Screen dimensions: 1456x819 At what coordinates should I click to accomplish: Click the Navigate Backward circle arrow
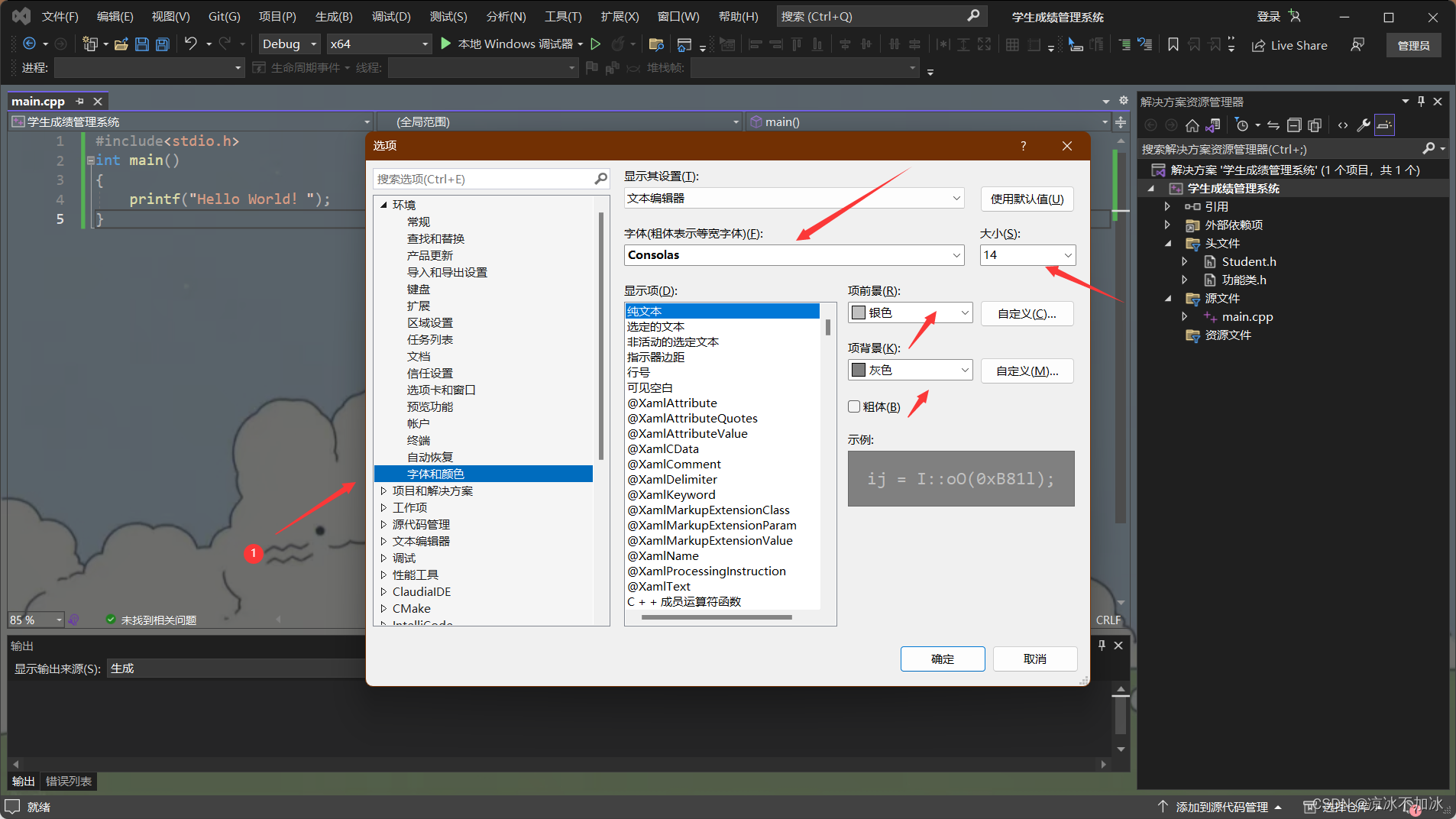[30, 44]
